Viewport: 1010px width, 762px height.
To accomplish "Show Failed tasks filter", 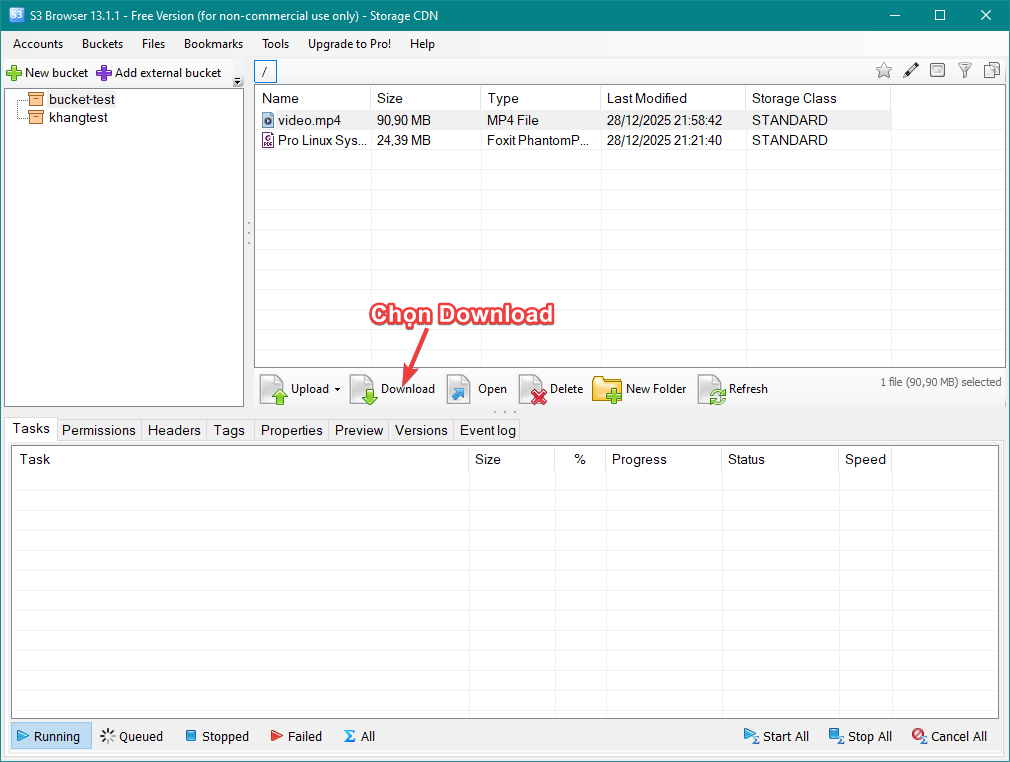I will [x=296, y=736].
